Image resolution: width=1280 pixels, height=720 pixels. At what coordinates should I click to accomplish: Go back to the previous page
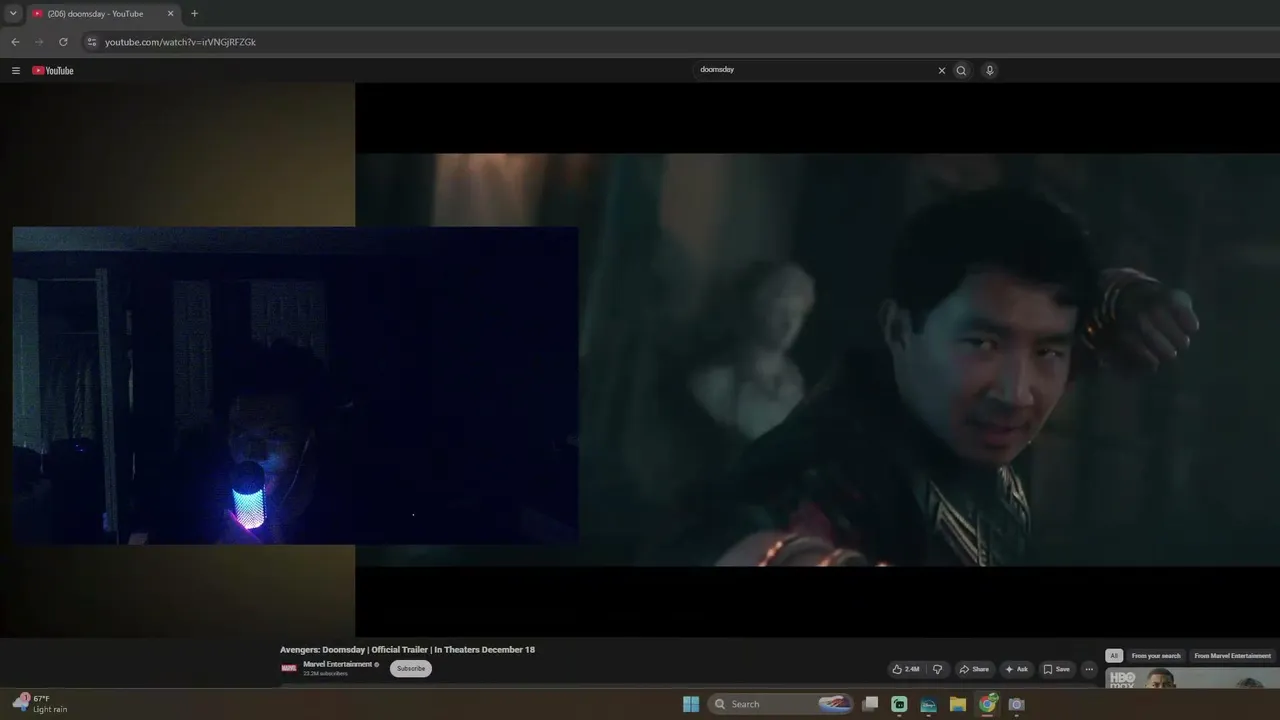coord(15,42)
